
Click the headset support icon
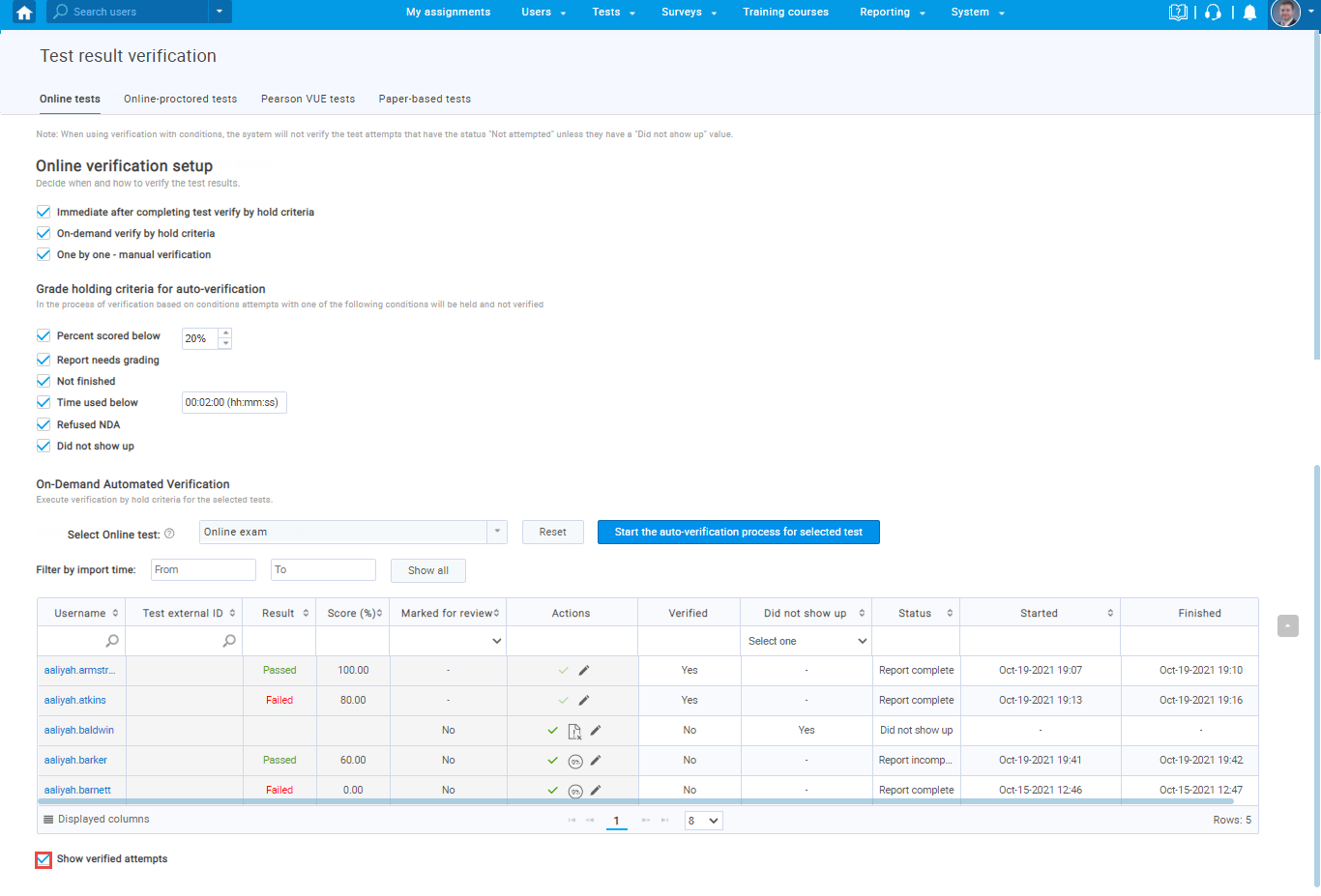coord(1213,13)
